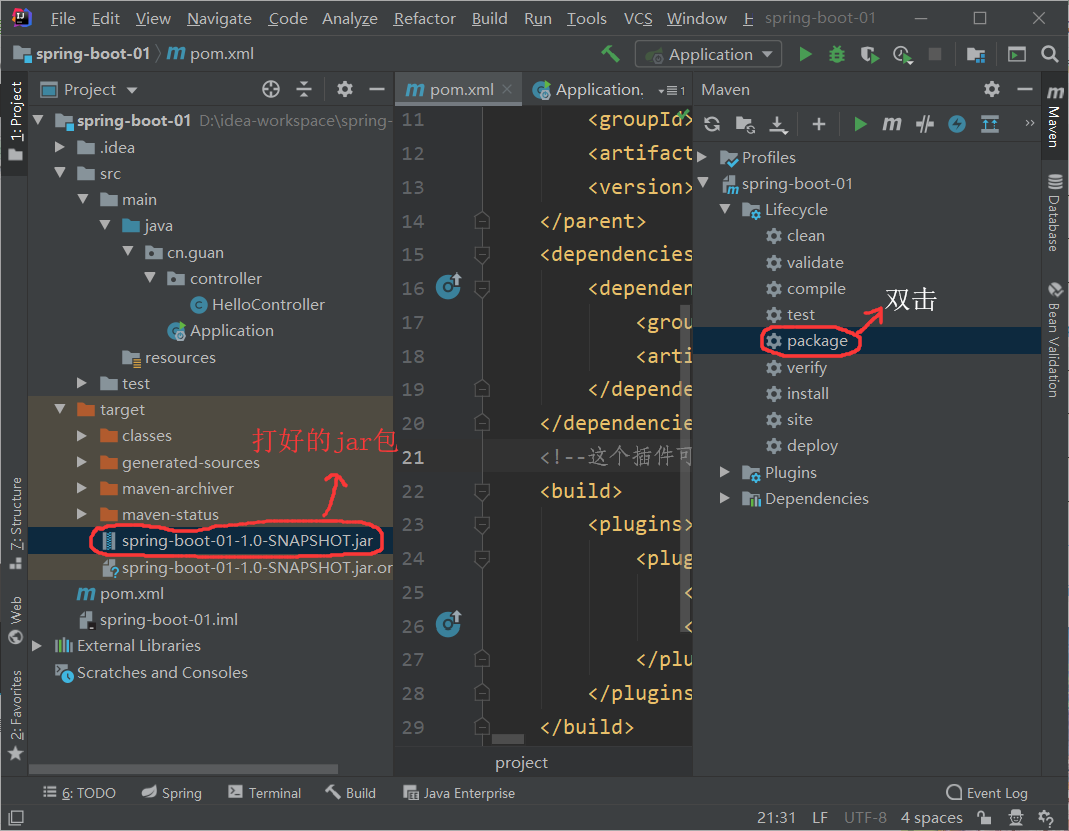Open the Refactor menu
Screen dimensions: 1069x831
[x=424, y=18]
